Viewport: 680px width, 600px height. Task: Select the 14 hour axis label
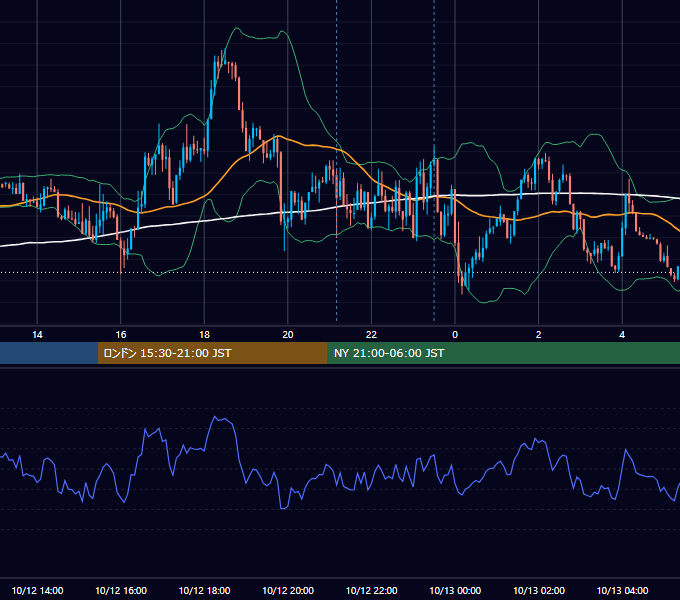click(x=37, y=335)
